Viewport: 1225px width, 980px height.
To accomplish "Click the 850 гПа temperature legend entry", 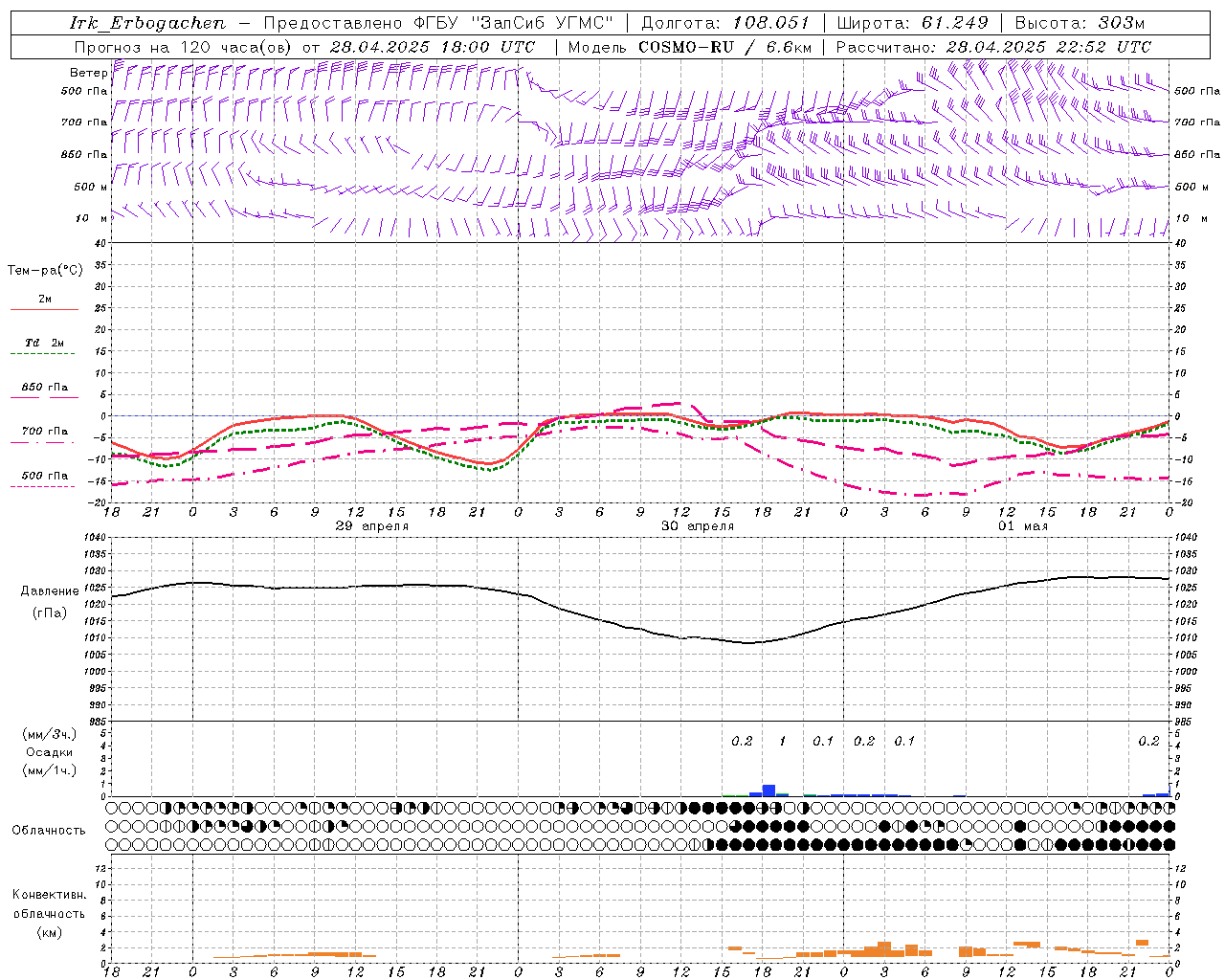I will 45,388.
